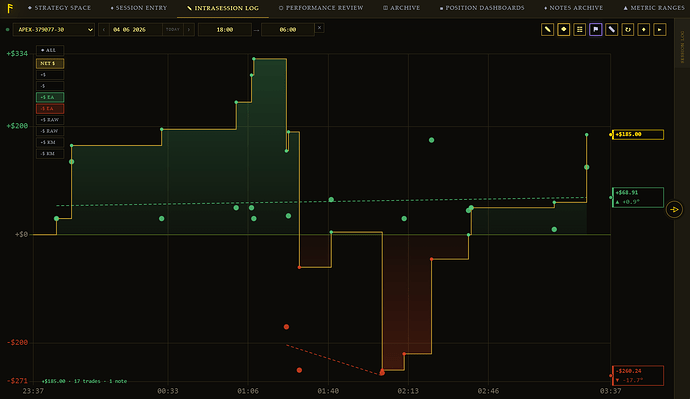Click the +$68.91 green value label
This screenshot has height=399, width=690.
tap(638, 197)
